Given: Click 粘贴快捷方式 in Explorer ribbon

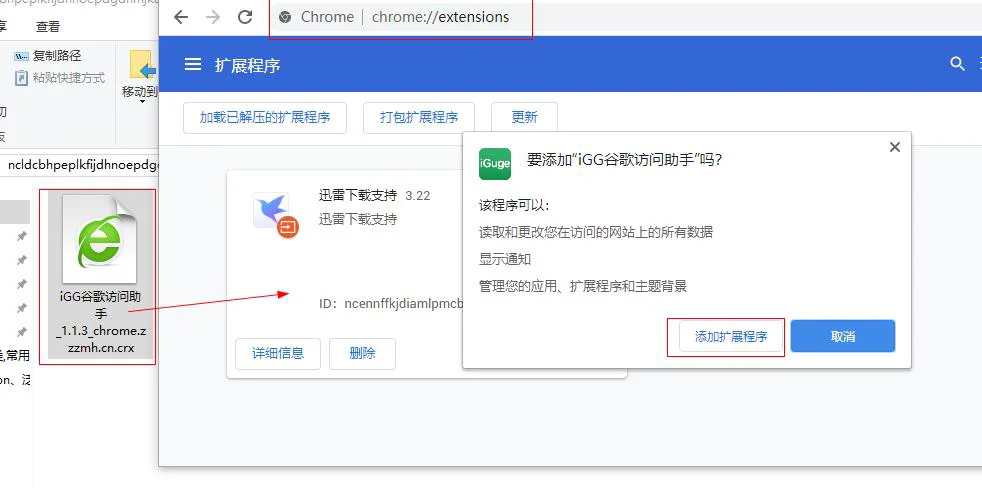Looking at the screenshot, I should [59, 78].
